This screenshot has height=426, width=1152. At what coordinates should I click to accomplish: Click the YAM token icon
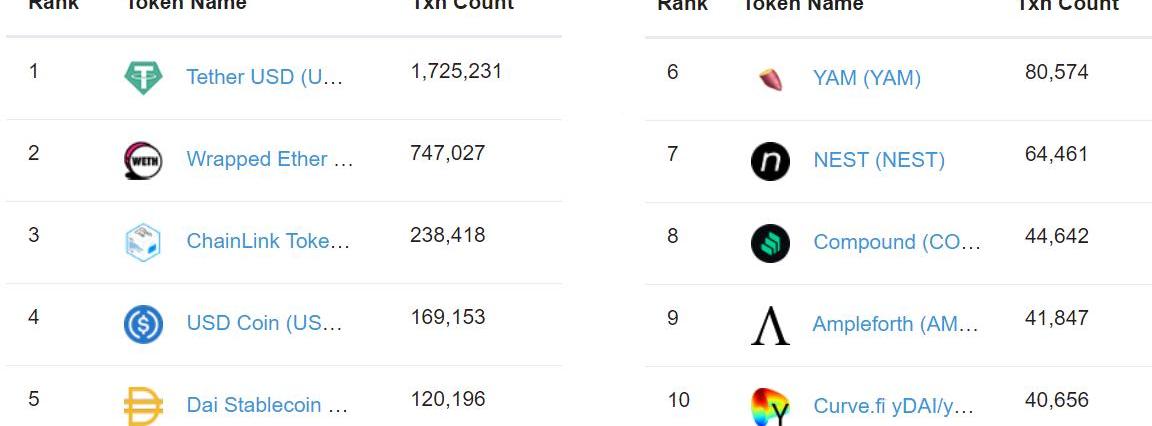pyautogui.click(x=770, y=79)
